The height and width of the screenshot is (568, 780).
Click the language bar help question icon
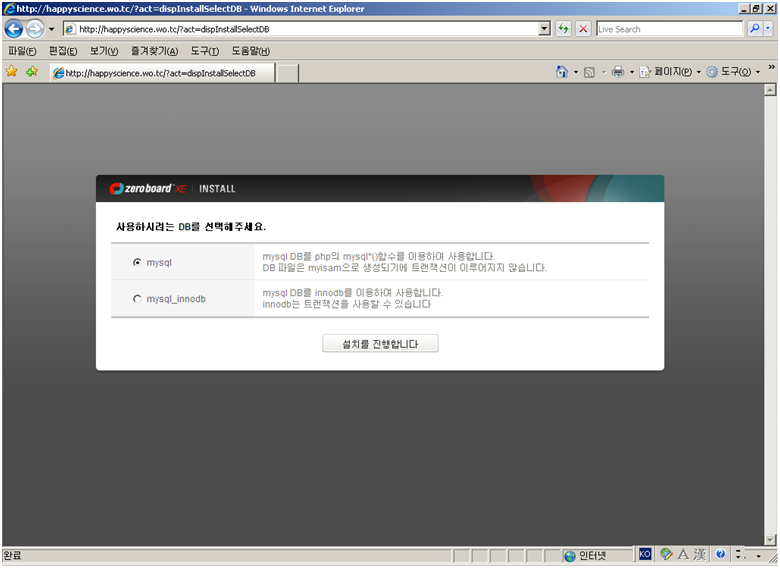pos(720,554)
